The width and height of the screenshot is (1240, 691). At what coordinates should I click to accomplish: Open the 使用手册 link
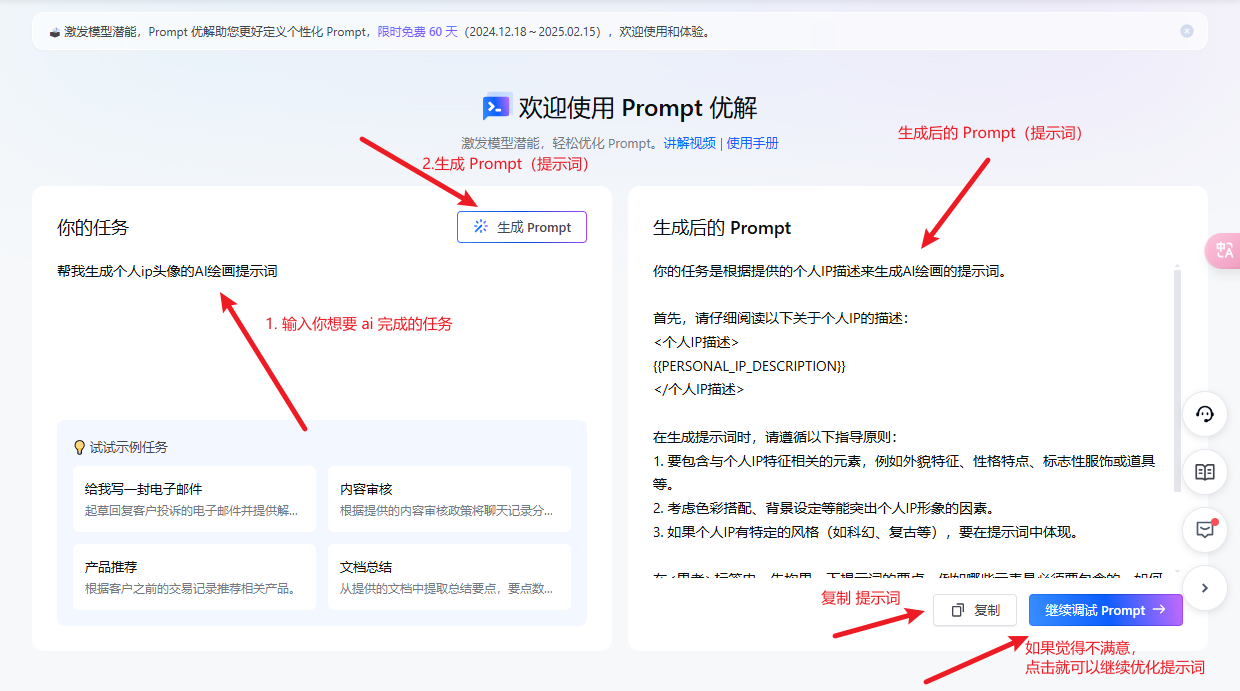(752, 143)
